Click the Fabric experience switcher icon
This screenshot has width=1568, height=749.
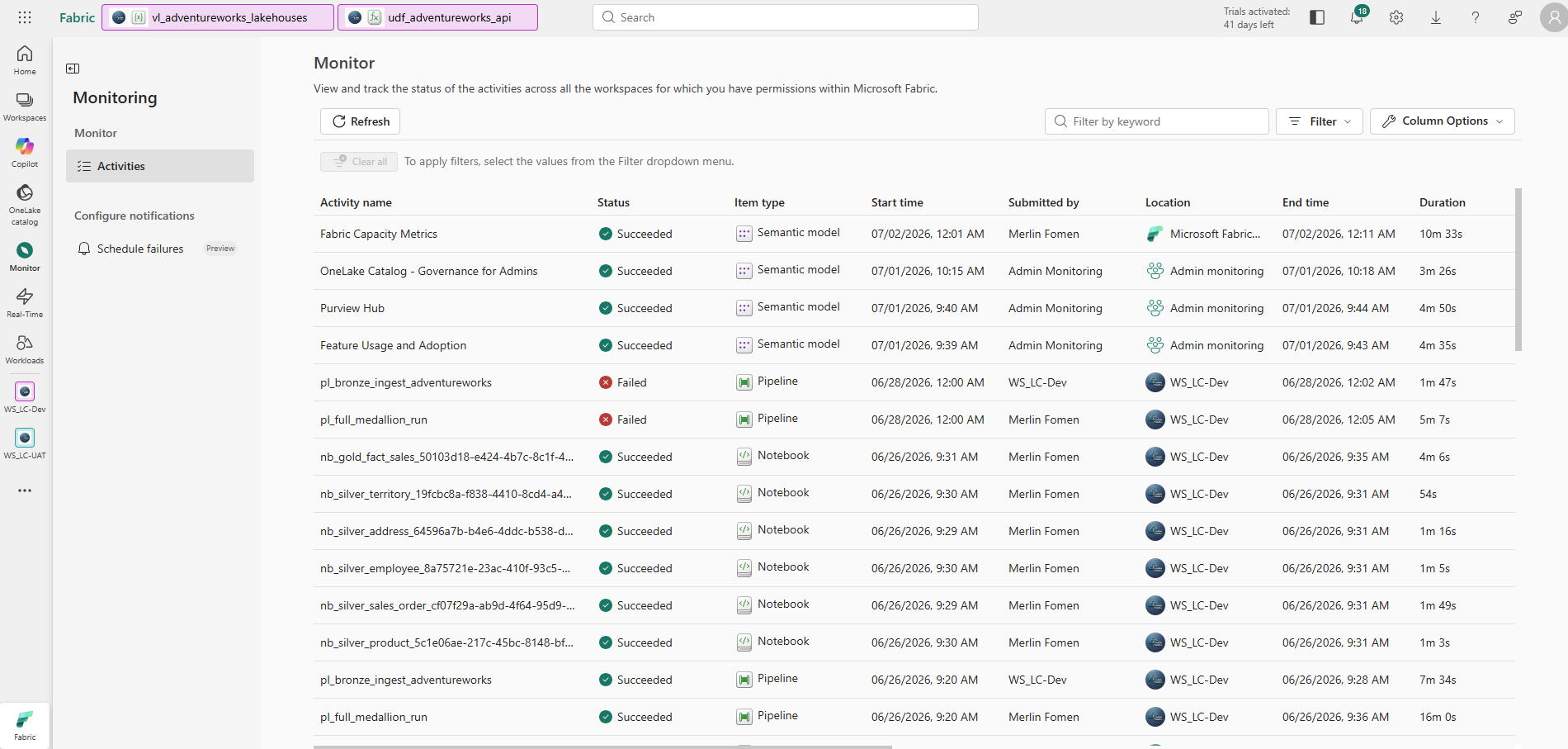coord(25,725)
